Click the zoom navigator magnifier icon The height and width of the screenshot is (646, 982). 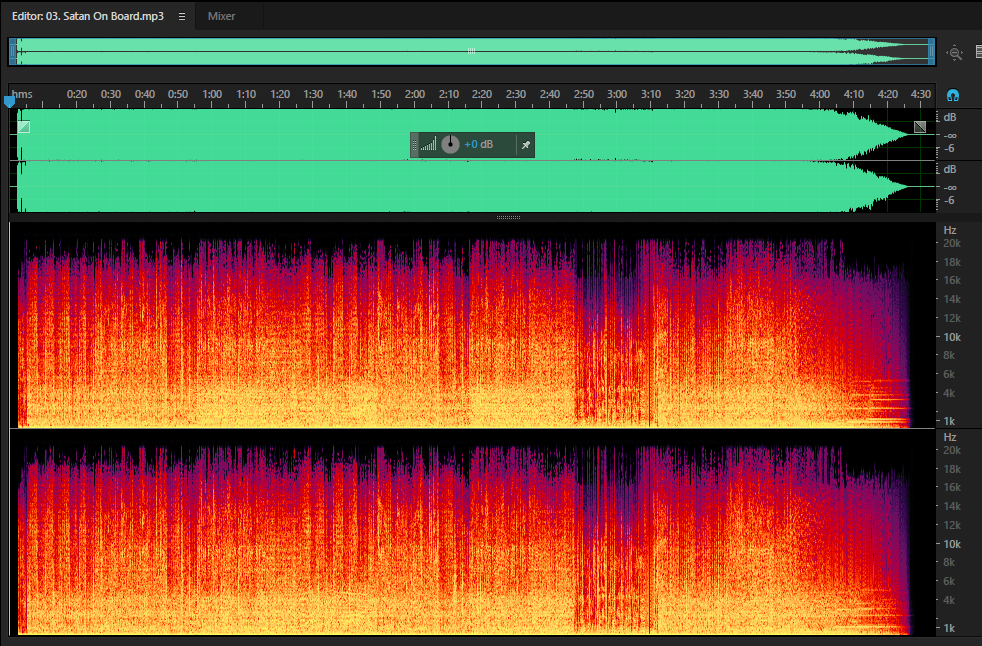pos(954,53)
